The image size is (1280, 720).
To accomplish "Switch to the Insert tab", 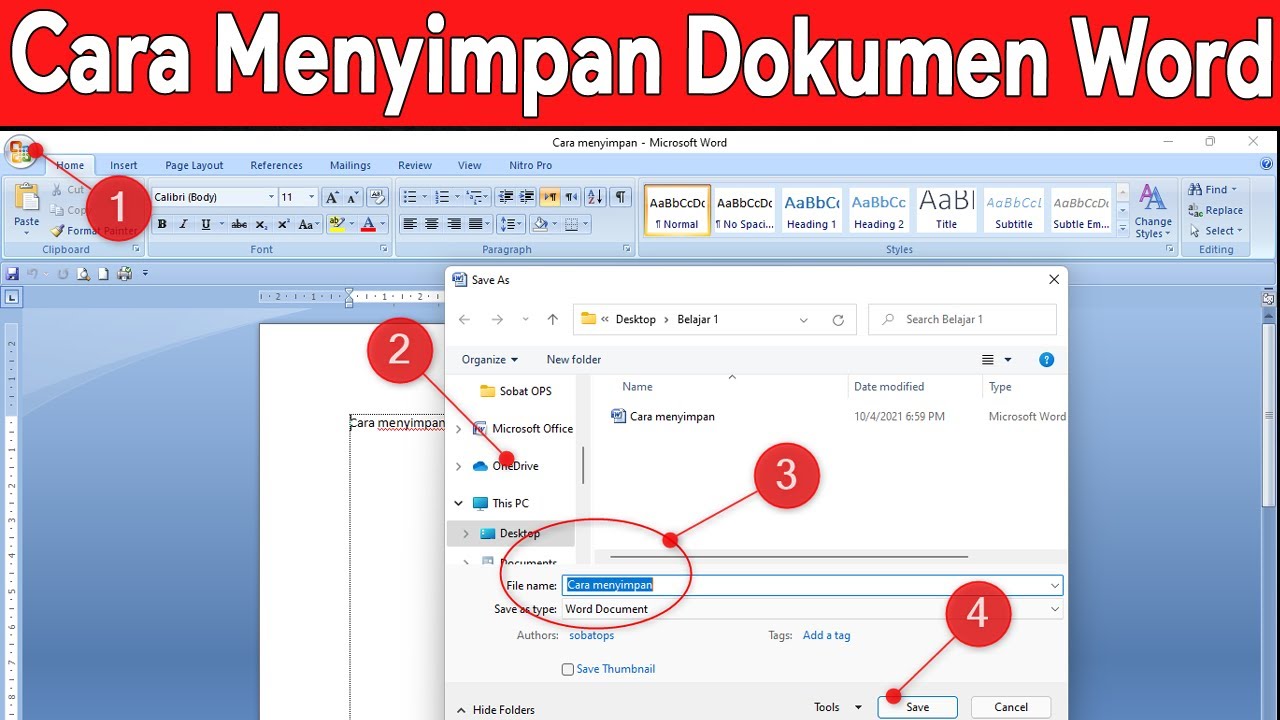I will click(124, 165).
